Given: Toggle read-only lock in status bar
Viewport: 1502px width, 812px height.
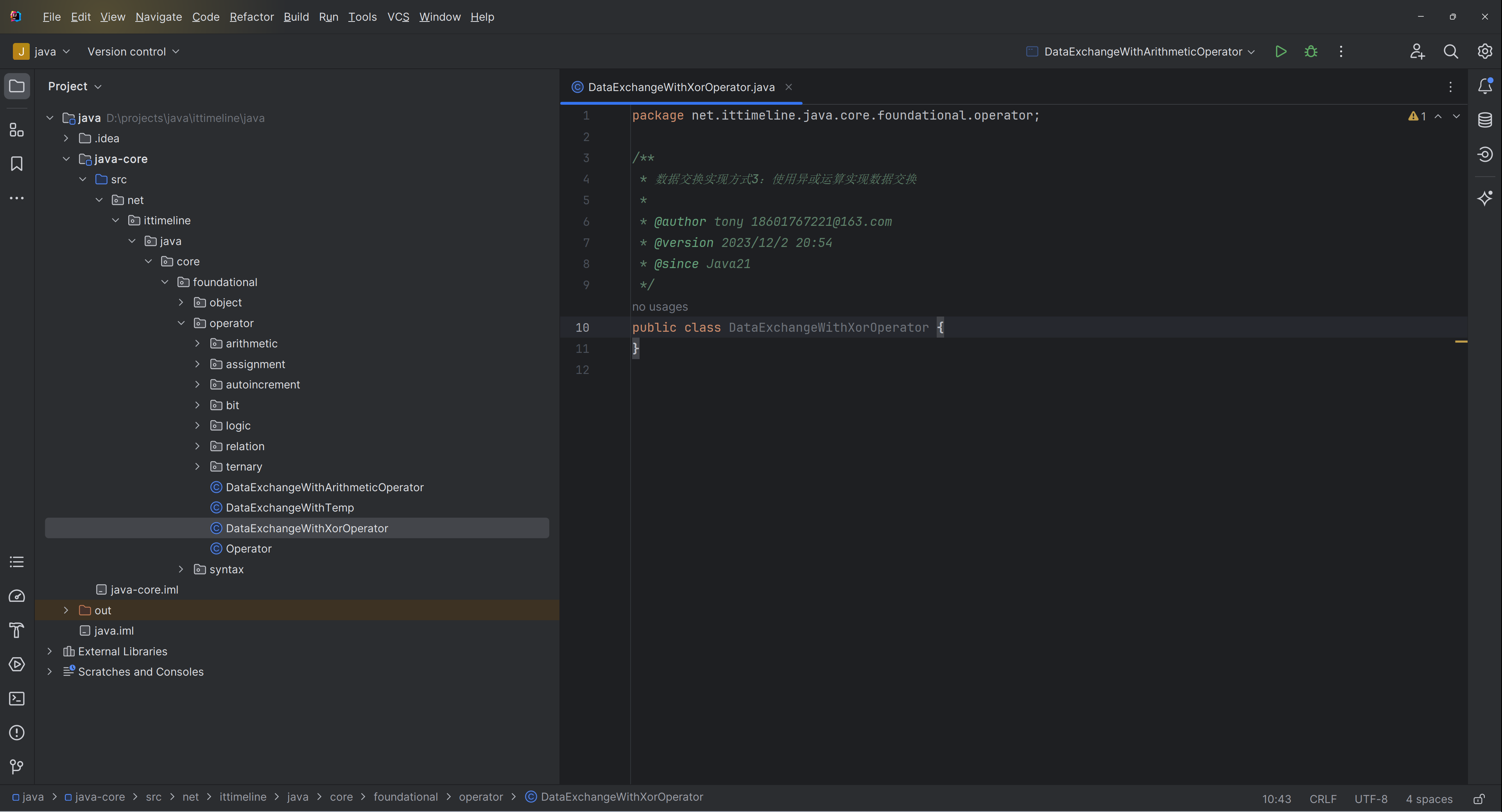Looking at the screenshot, I should (1479, 799).
